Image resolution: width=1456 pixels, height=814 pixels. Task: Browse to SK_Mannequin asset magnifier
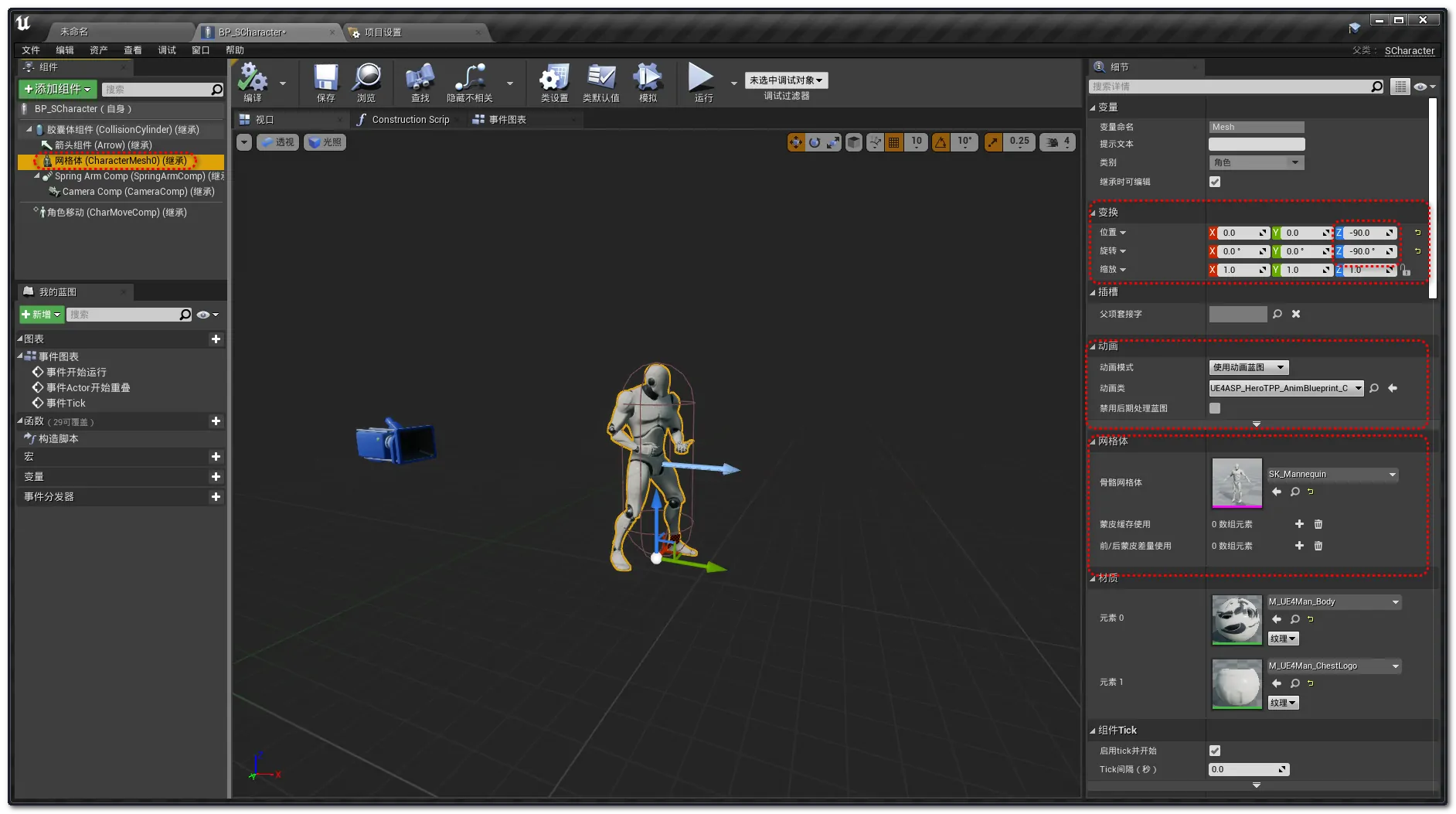click(1295, 492)
